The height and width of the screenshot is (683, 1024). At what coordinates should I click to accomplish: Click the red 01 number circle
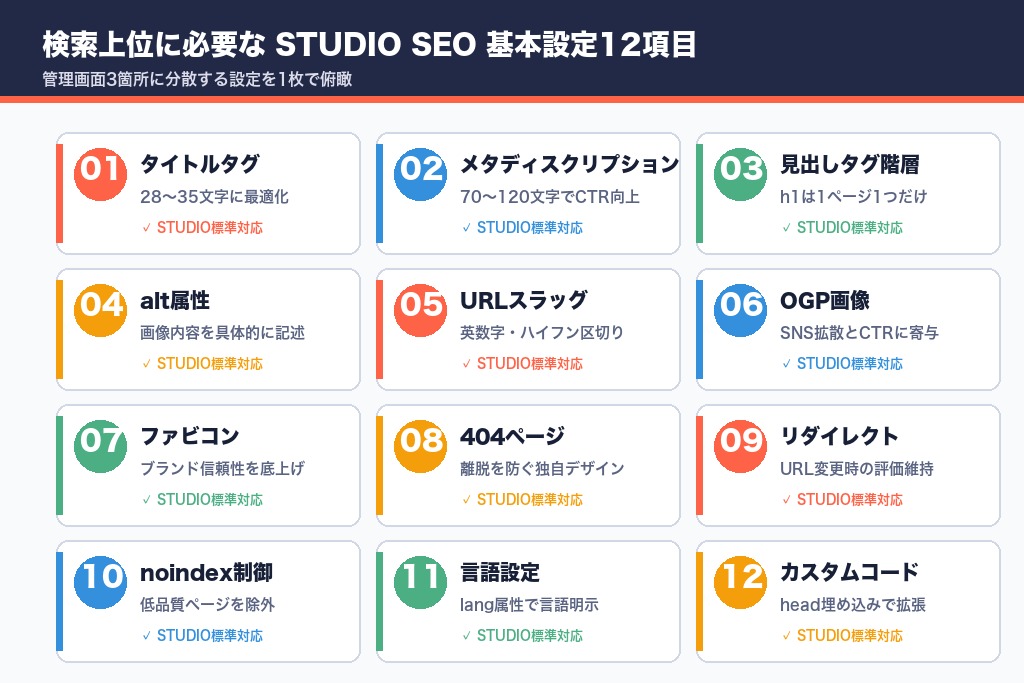tap(101, 174)
